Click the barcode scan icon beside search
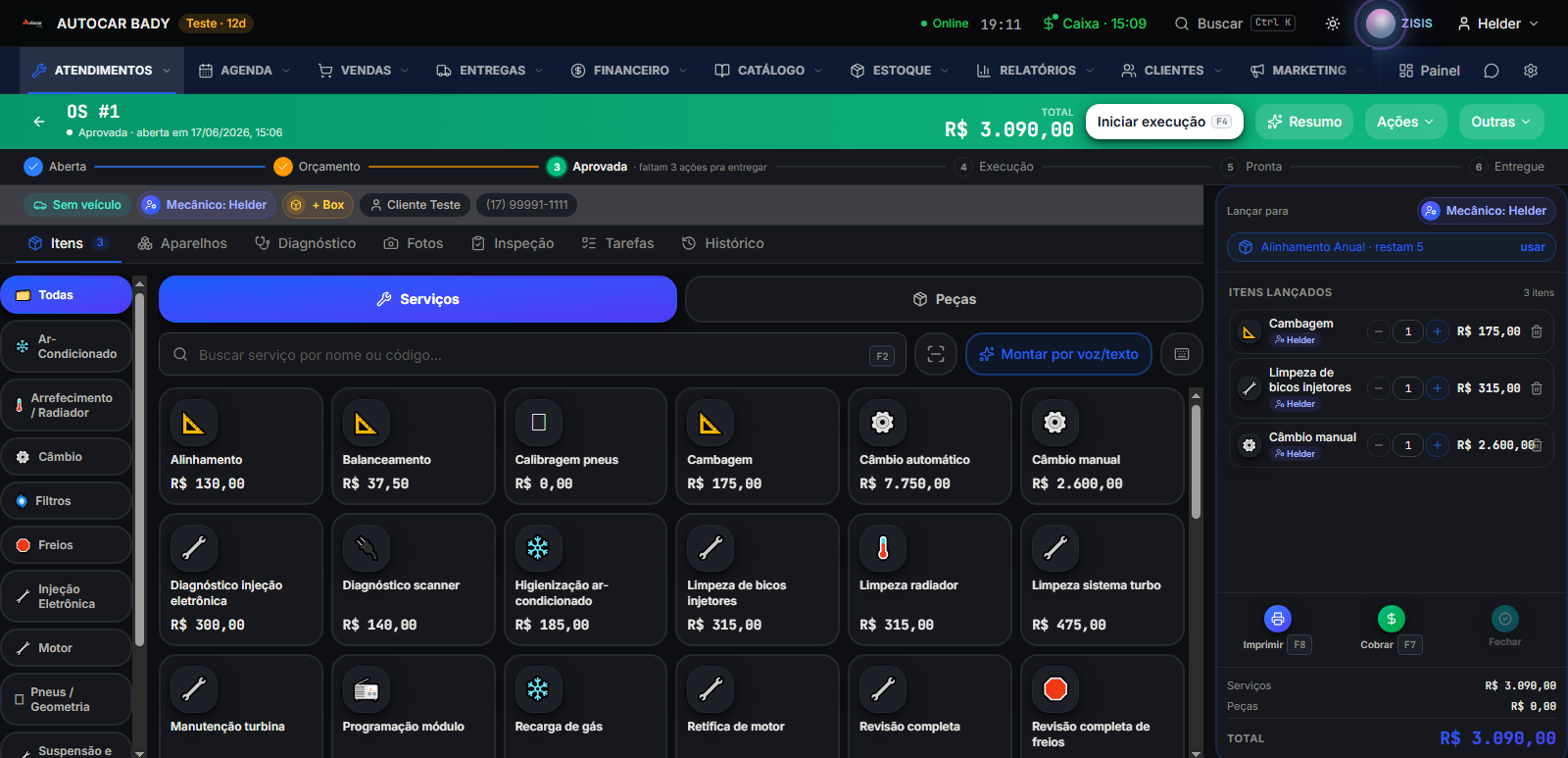1568x758 pixels. pyautogui.click(x=936, y=354)
